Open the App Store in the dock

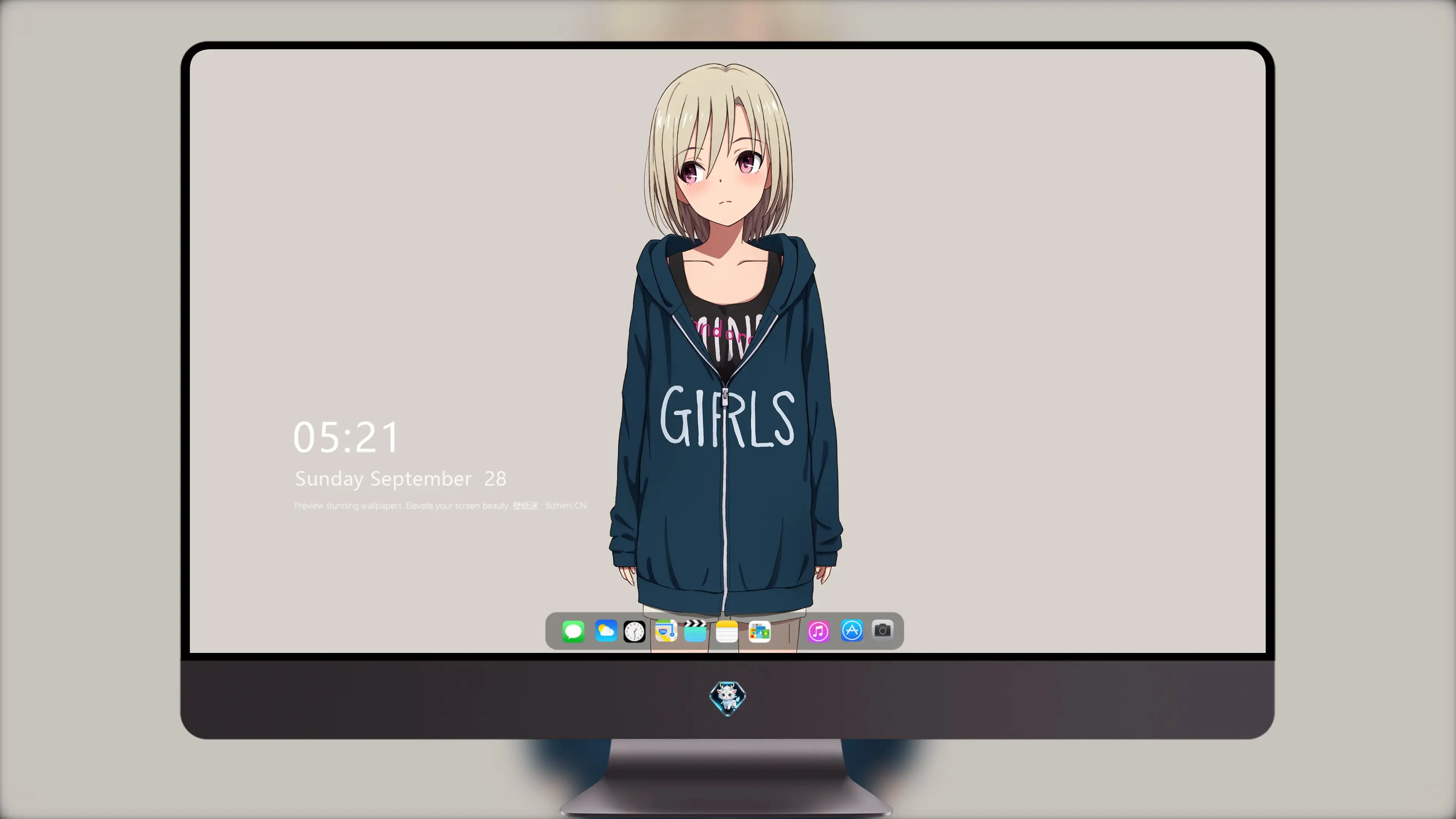pyautogui.click(x=852, y=630)
